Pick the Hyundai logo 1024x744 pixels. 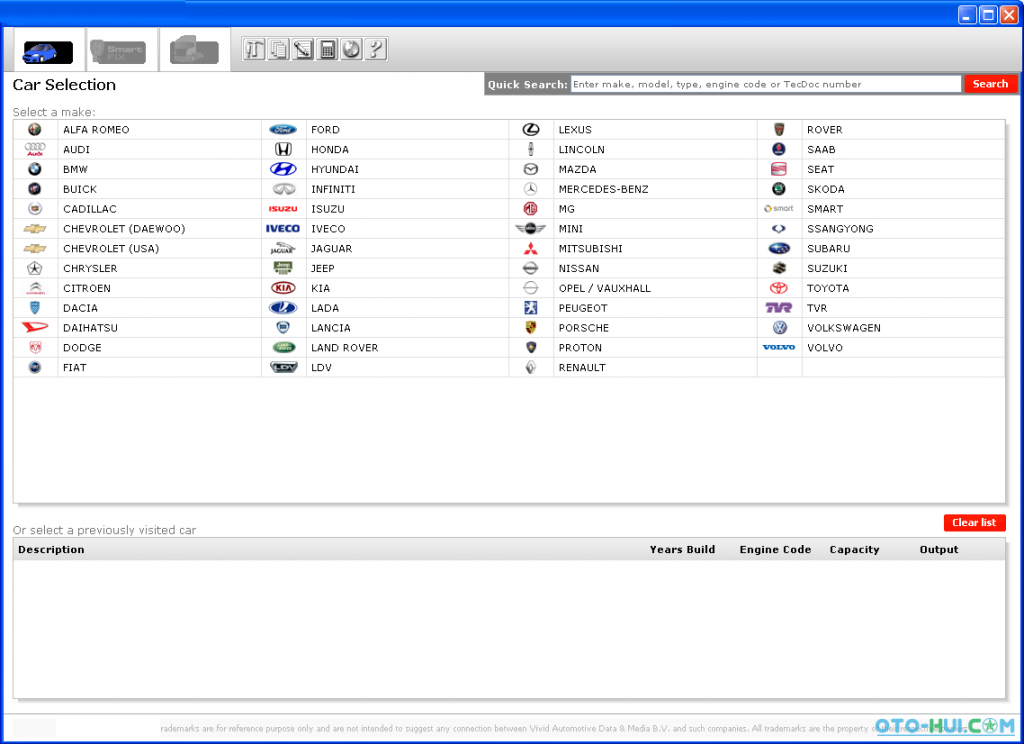[283, 169]
